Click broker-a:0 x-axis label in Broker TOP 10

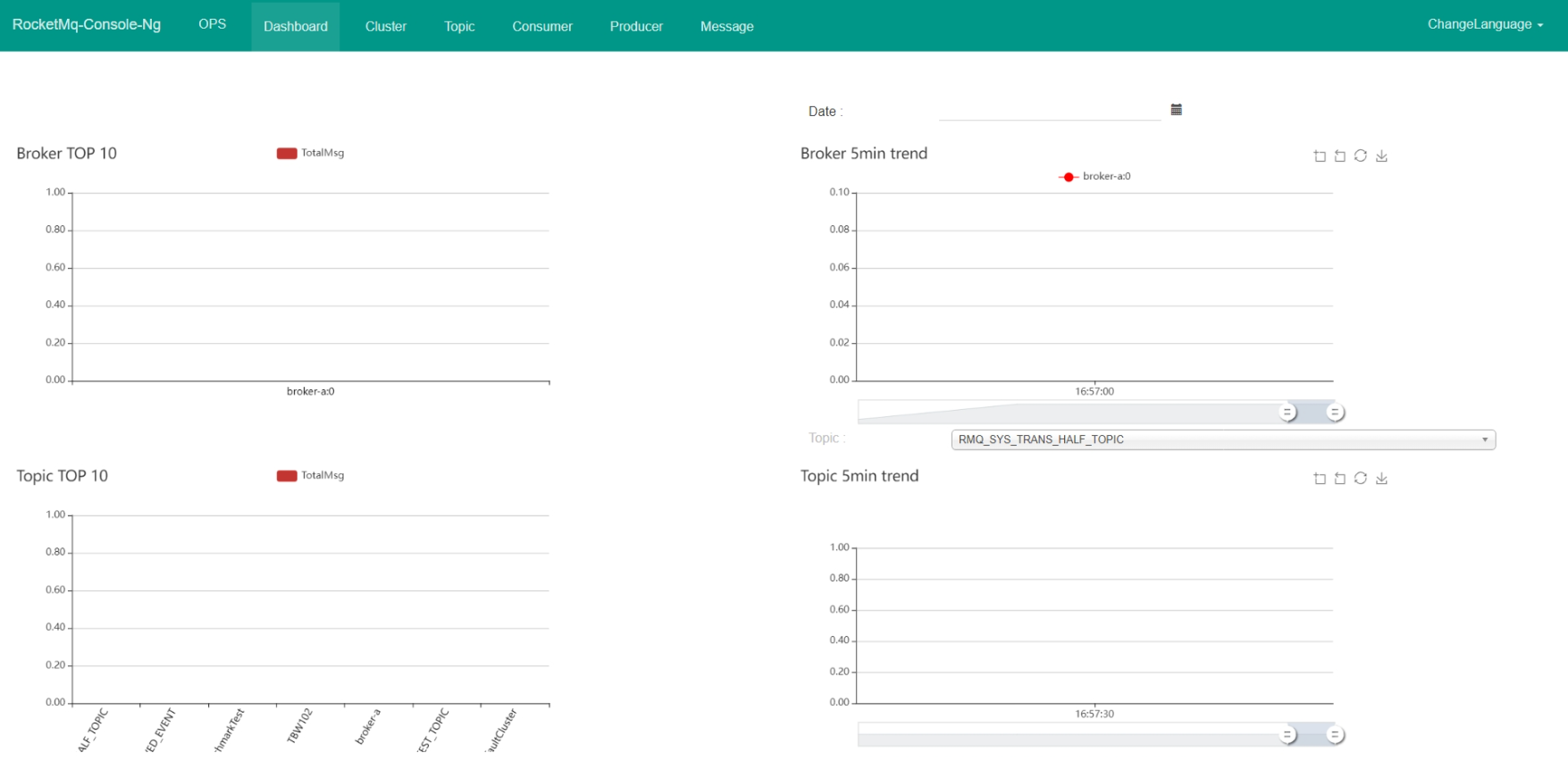click(x=311, y=391)
